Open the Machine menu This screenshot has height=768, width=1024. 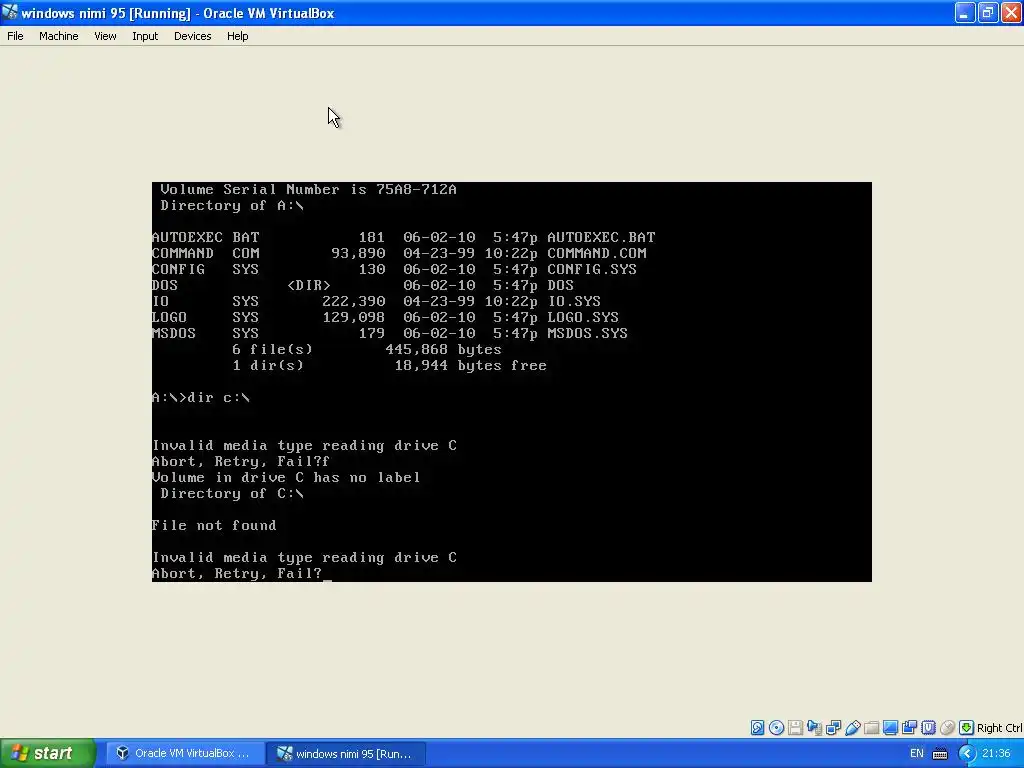[59, 36]
